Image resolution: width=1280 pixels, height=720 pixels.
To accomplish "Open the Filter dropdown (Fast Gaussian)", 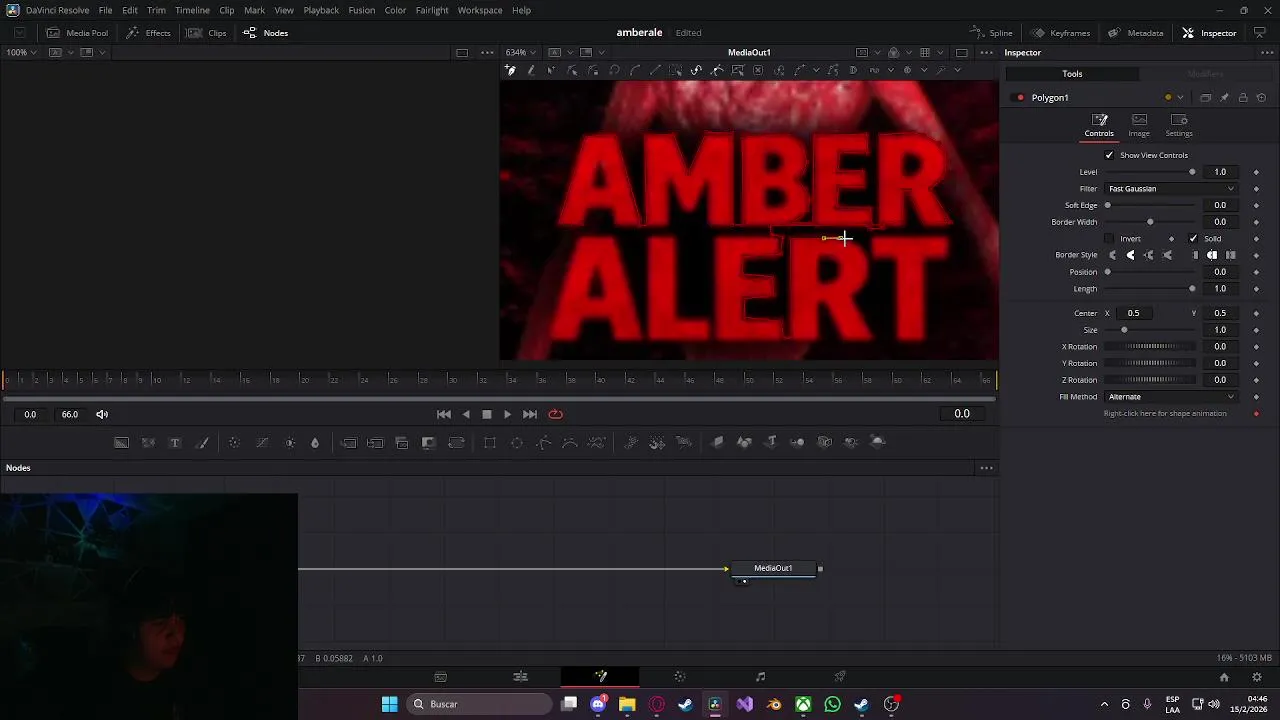I will tap(1170, 189).
